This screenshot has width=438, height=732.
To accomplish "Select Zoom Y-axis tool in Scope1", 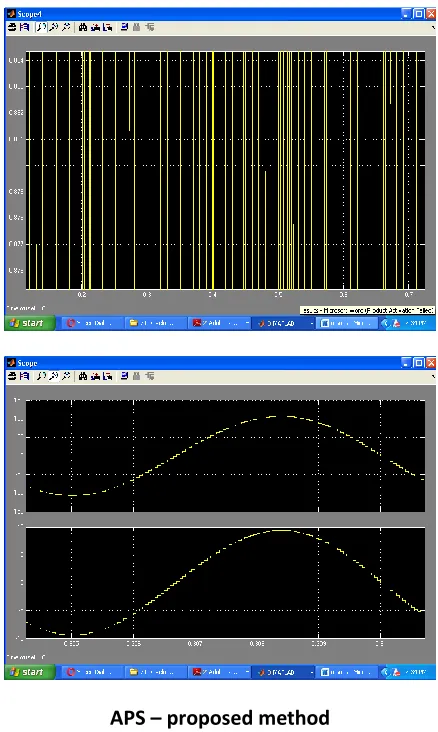I will [x=66, y=27].
